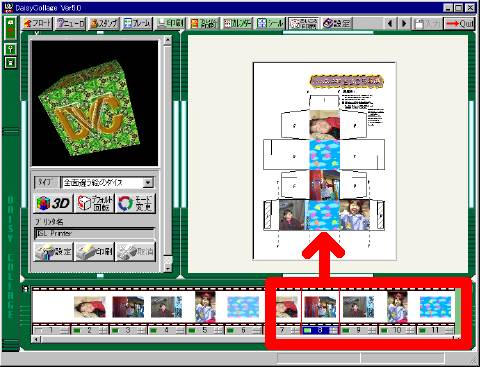Image resolution: width=480 pixels, height=367 pixels.
Task: Click the printer 印刷 button below printer name
Action: click(95, 252)
